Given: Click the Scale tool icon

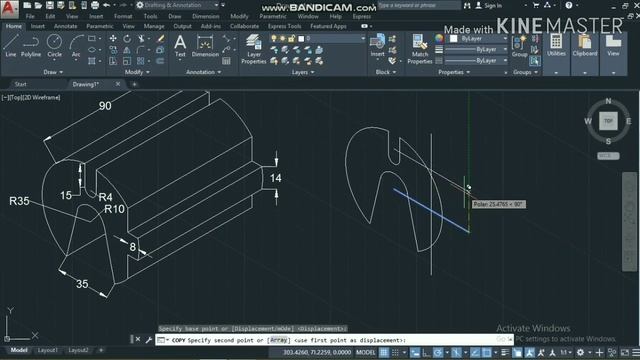Looking at the screenshot, I should pos(127,61).
